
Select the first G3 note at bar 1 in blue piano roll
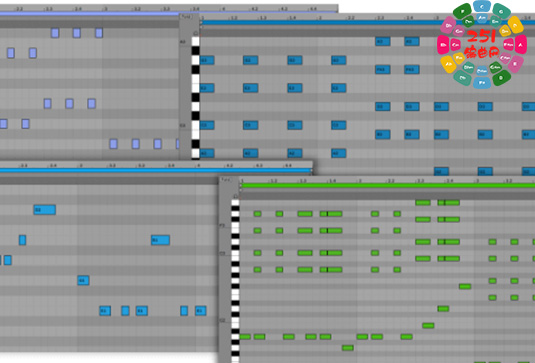(207, 60)
